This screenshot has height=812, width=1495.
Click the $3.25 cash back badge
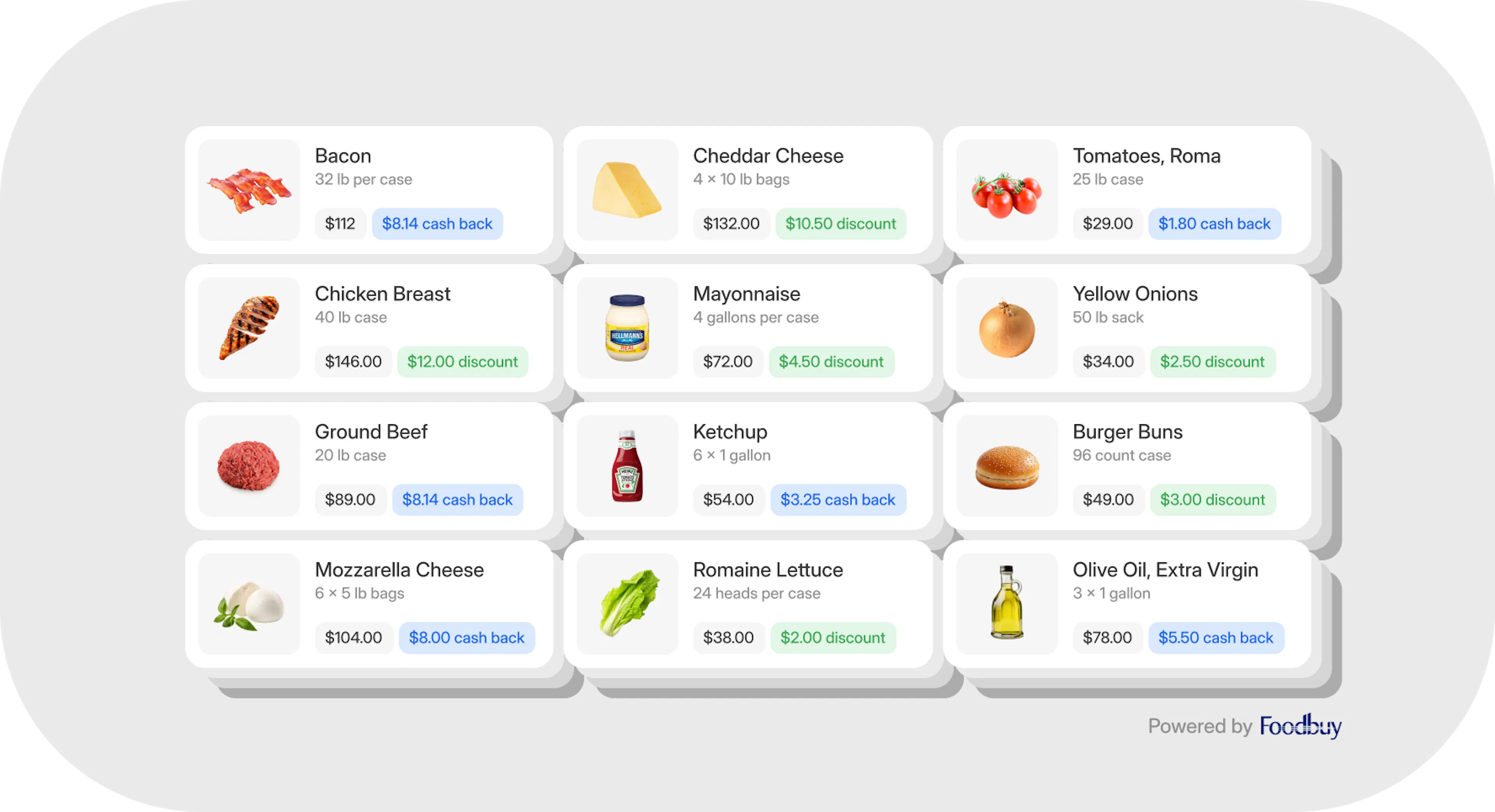coord(837,500)
